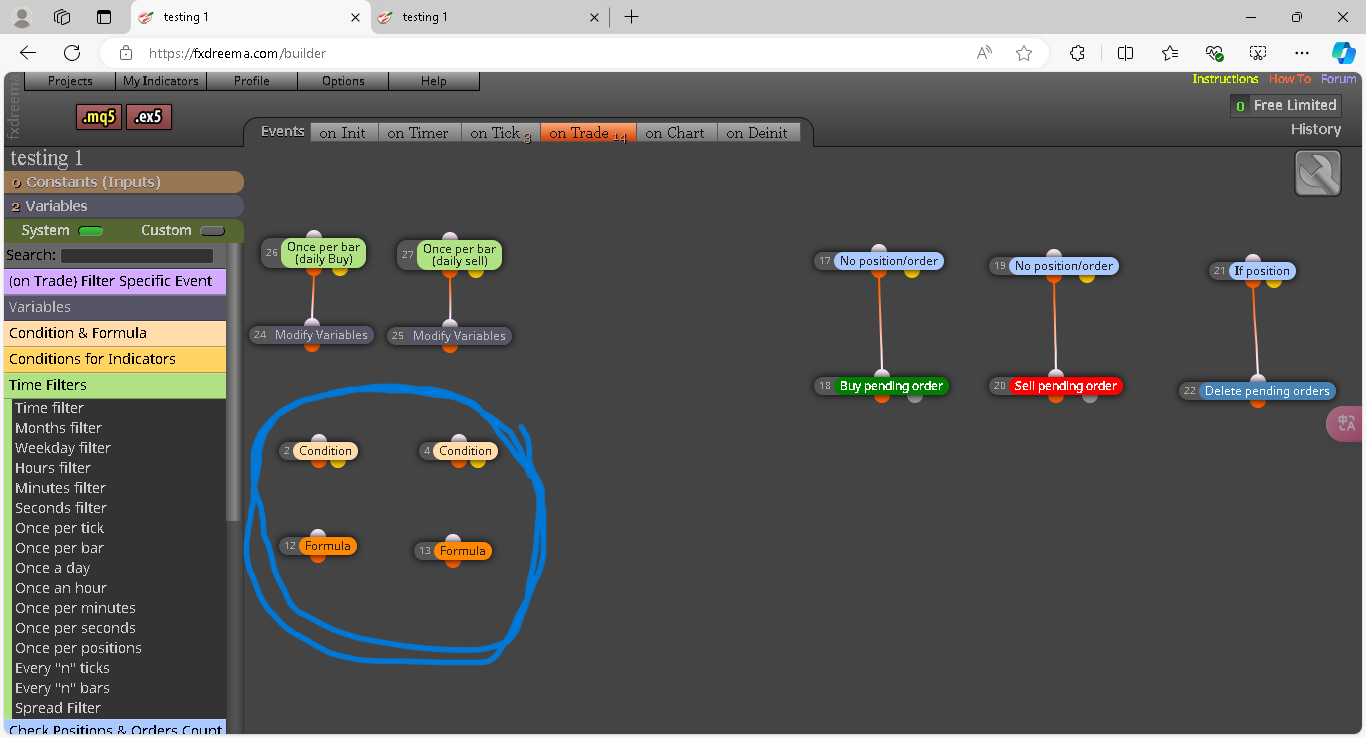Open browser settings ellipsis menu
This screenshot has width=1366, height=738.
1301,53
